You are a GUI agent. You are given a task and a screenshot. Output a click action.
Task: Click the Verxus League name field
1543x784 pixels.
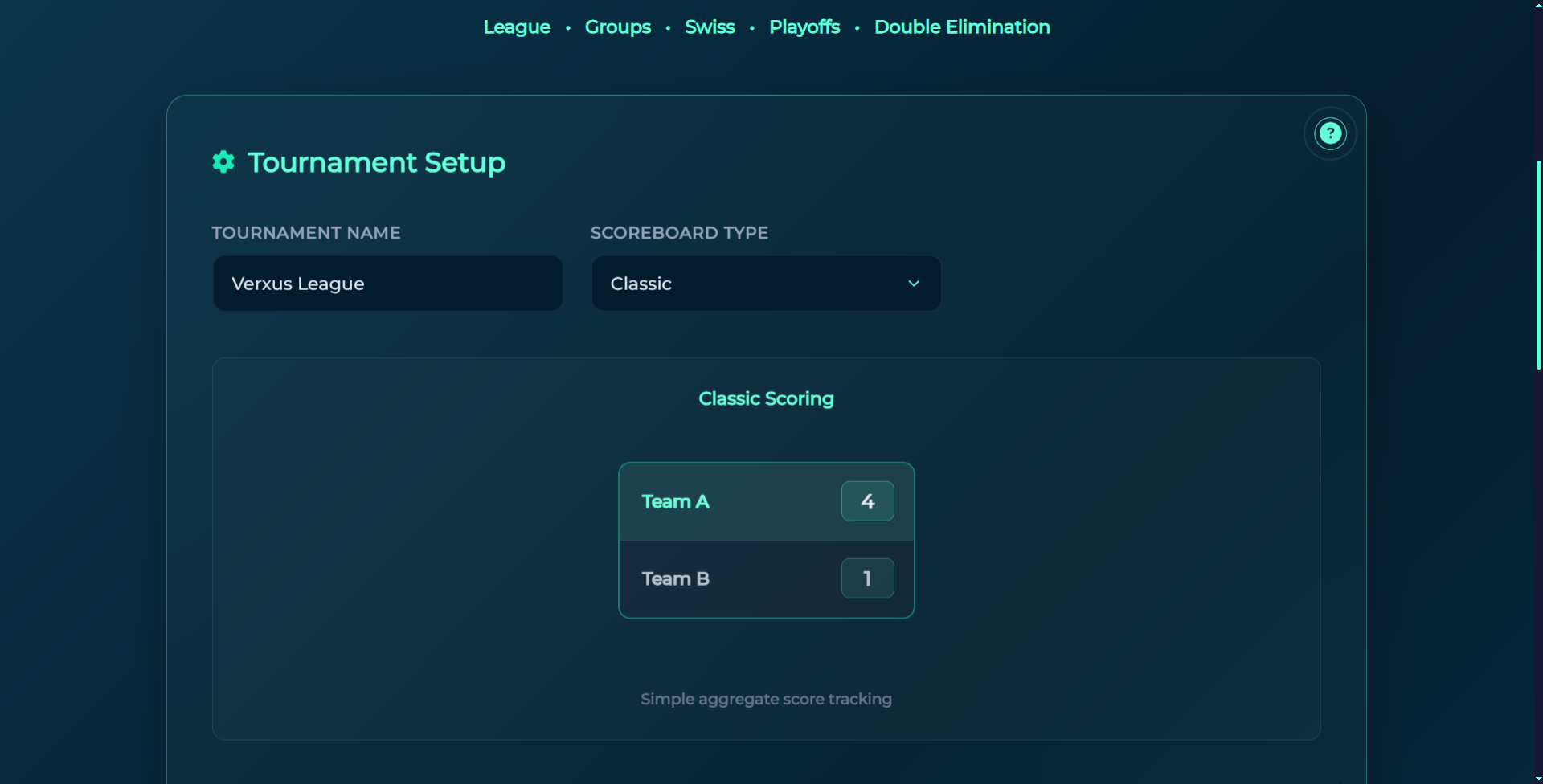point(387,283)
